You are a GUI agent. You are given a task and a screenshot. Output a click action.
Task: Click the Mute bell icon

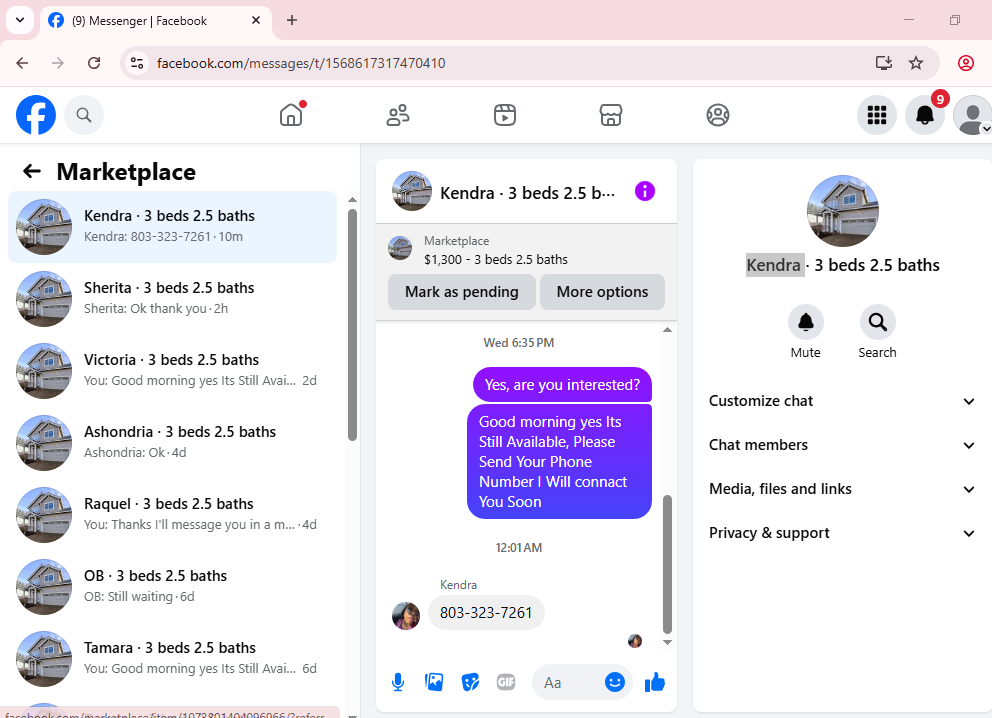click(x=805, y=322)
